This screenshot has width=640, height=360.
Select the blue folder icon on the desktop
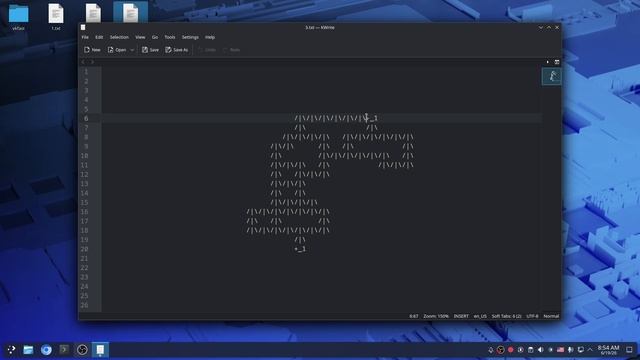(x=18, y=17)
